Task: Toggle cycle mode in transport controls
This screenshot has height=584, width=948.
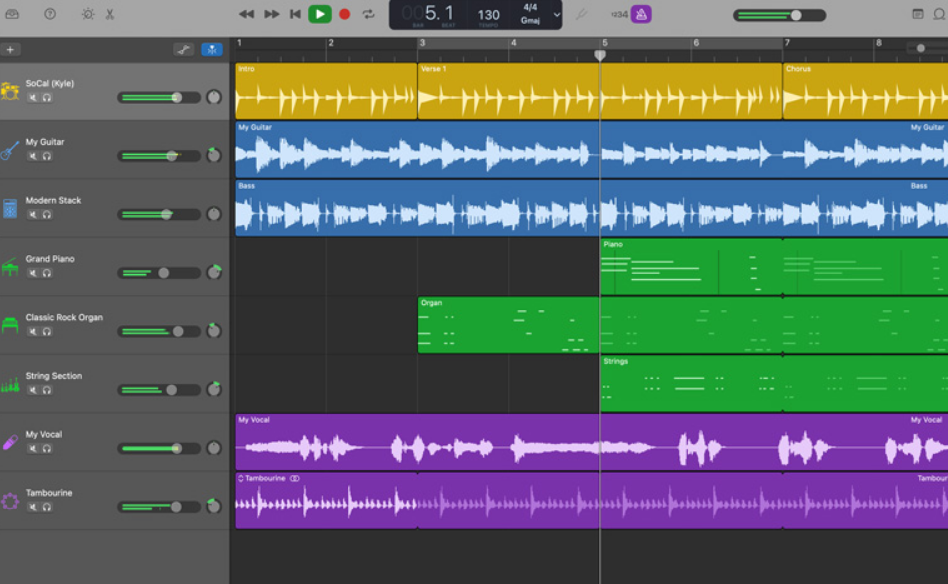Action: (368, 14)
